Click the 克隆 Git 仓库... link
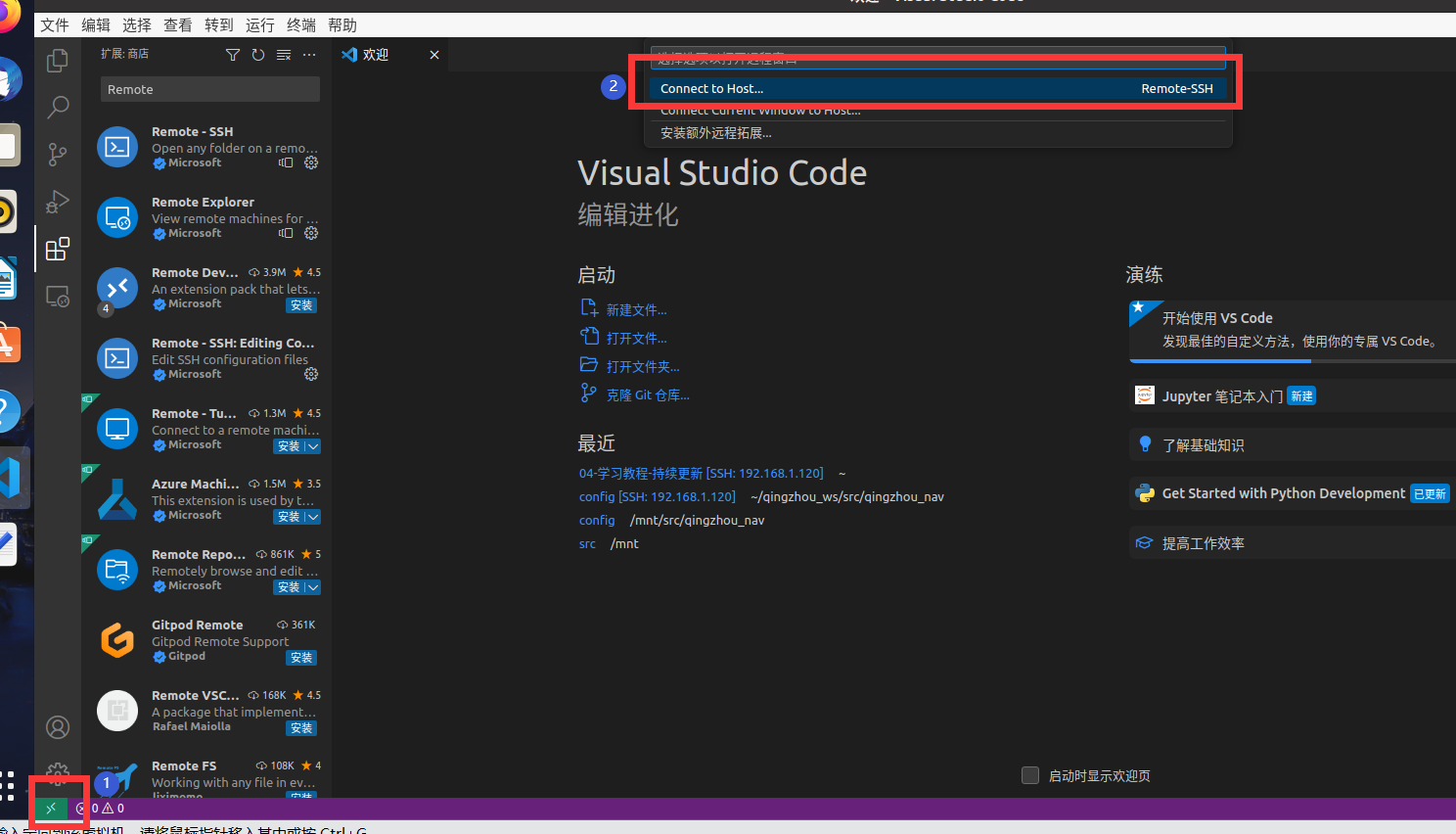Image resolution: width=1456 pixels, height=834 pixels. click(x=648, y=395)
